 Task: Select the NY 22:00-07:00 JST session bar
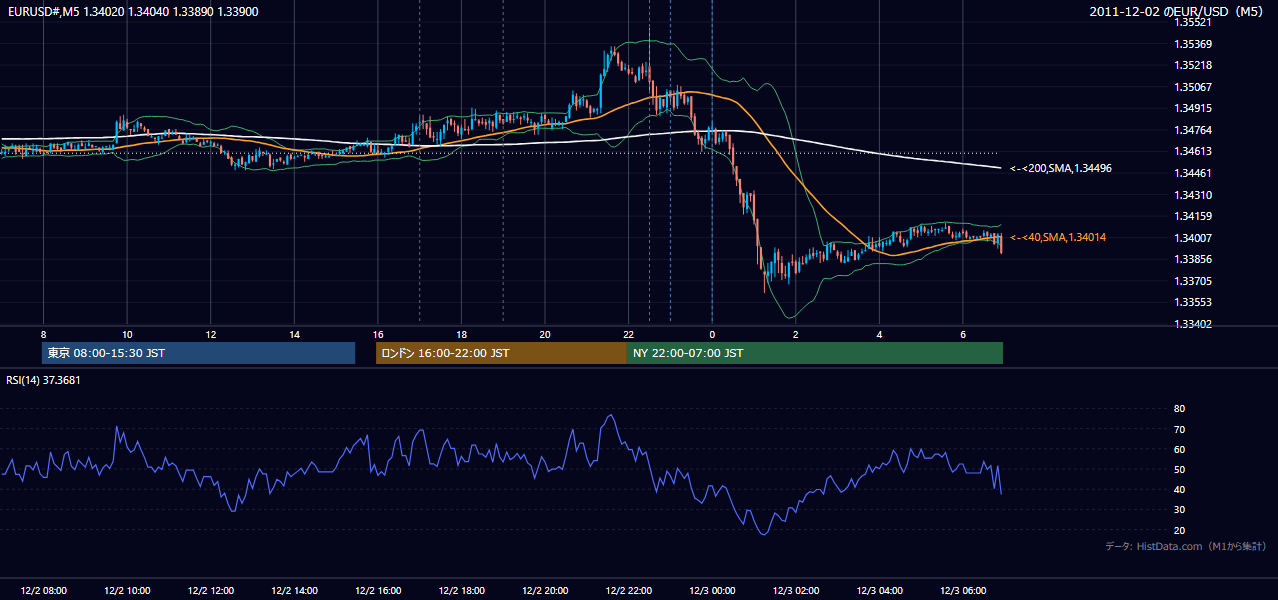(x=815, y=353)
